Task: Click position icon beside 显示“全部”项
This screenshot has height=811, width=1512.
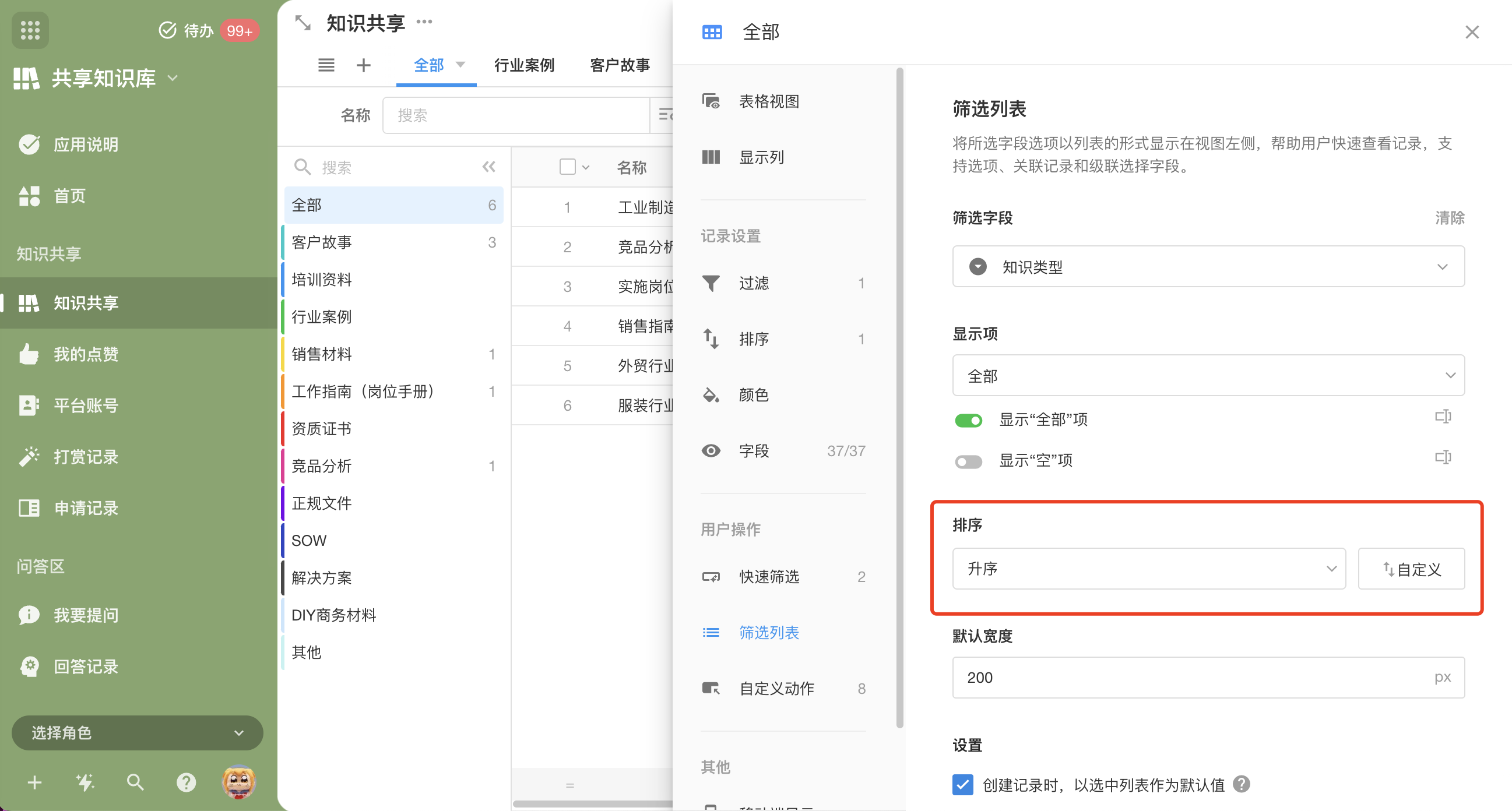Action: click(x=1443, y=417)
